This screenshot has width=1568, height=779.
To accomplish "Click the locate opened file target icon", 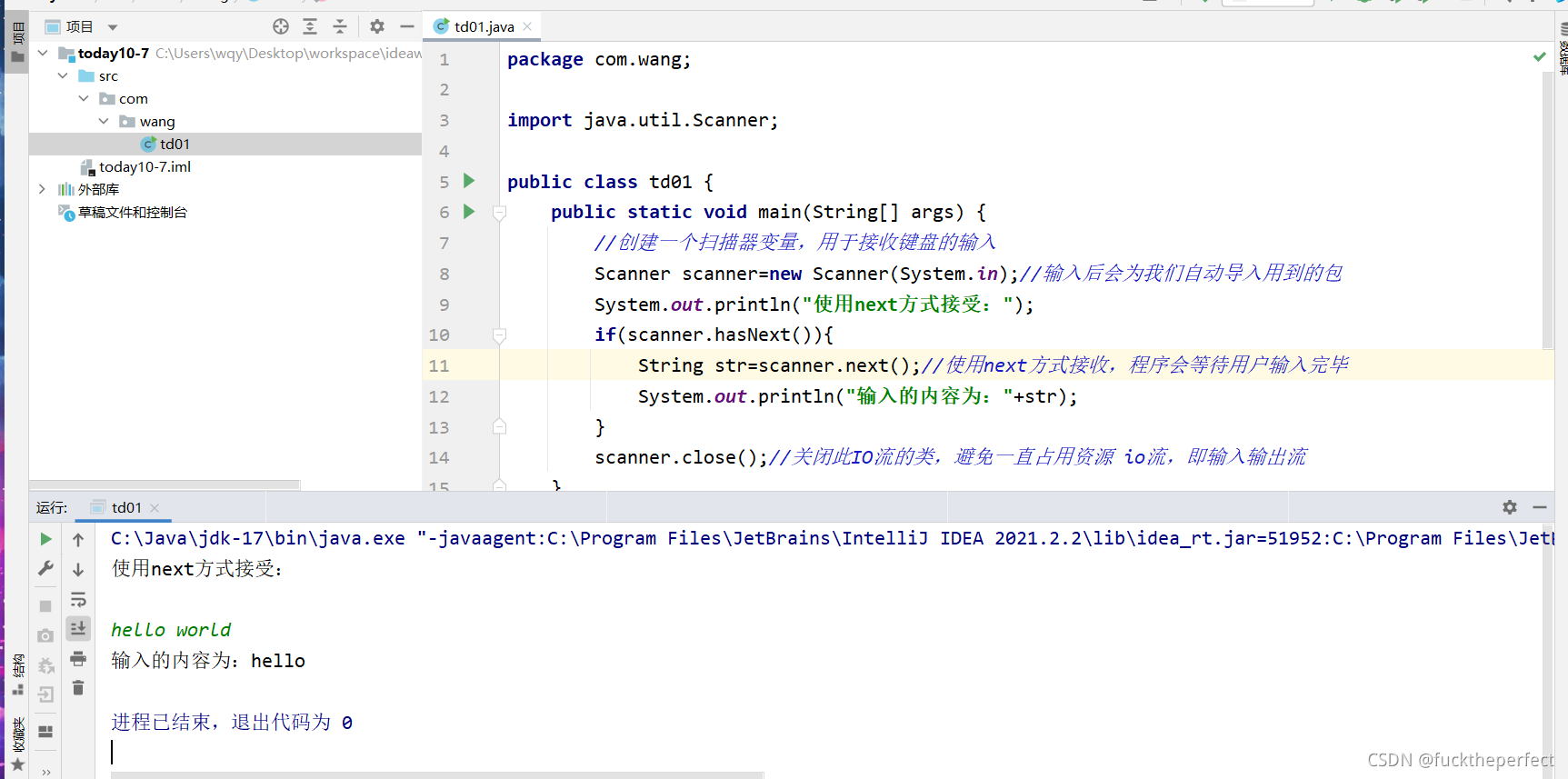I will tap(281, 26).
